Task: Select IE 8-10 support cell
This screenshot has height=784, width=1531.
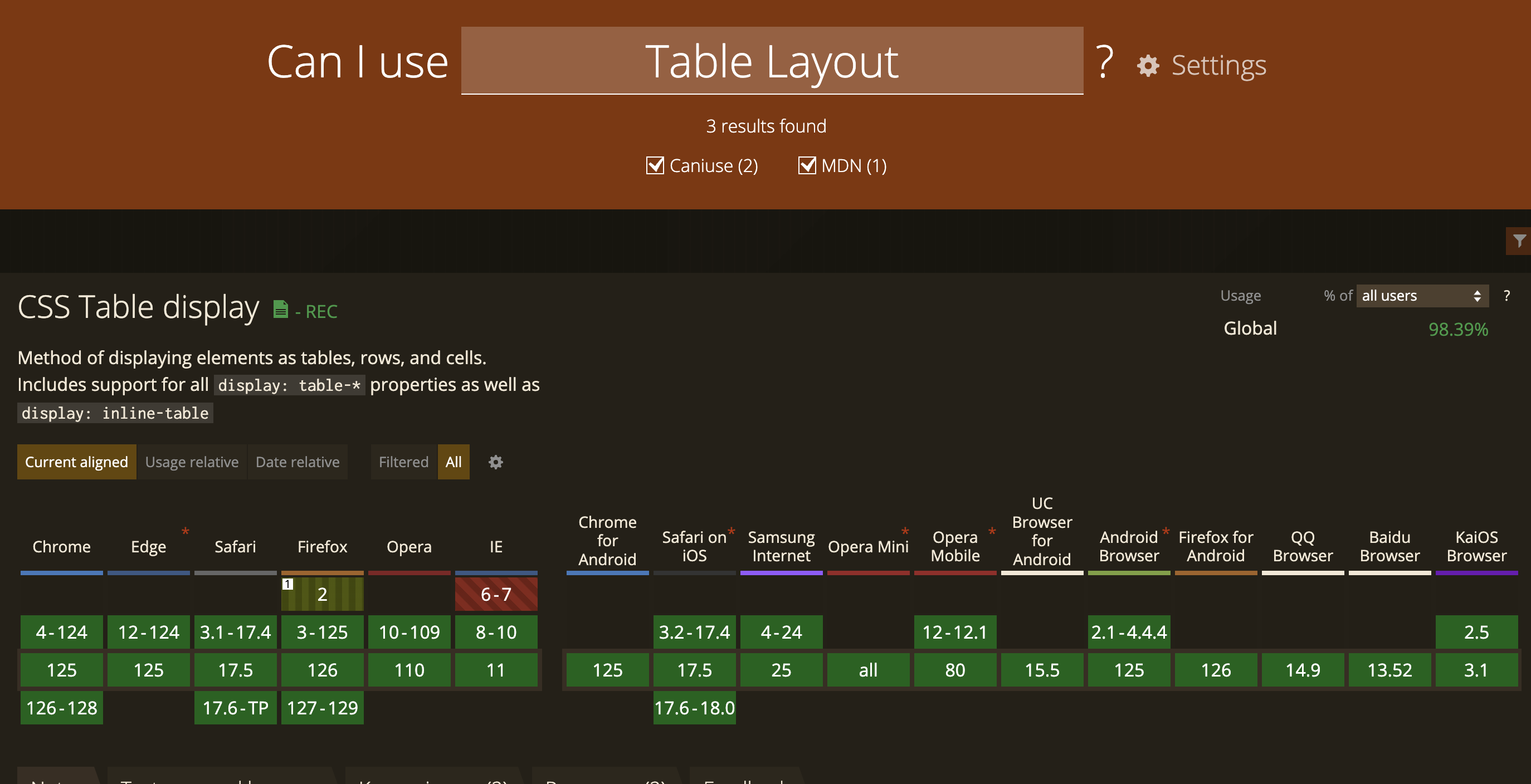Action: (496, 632)
